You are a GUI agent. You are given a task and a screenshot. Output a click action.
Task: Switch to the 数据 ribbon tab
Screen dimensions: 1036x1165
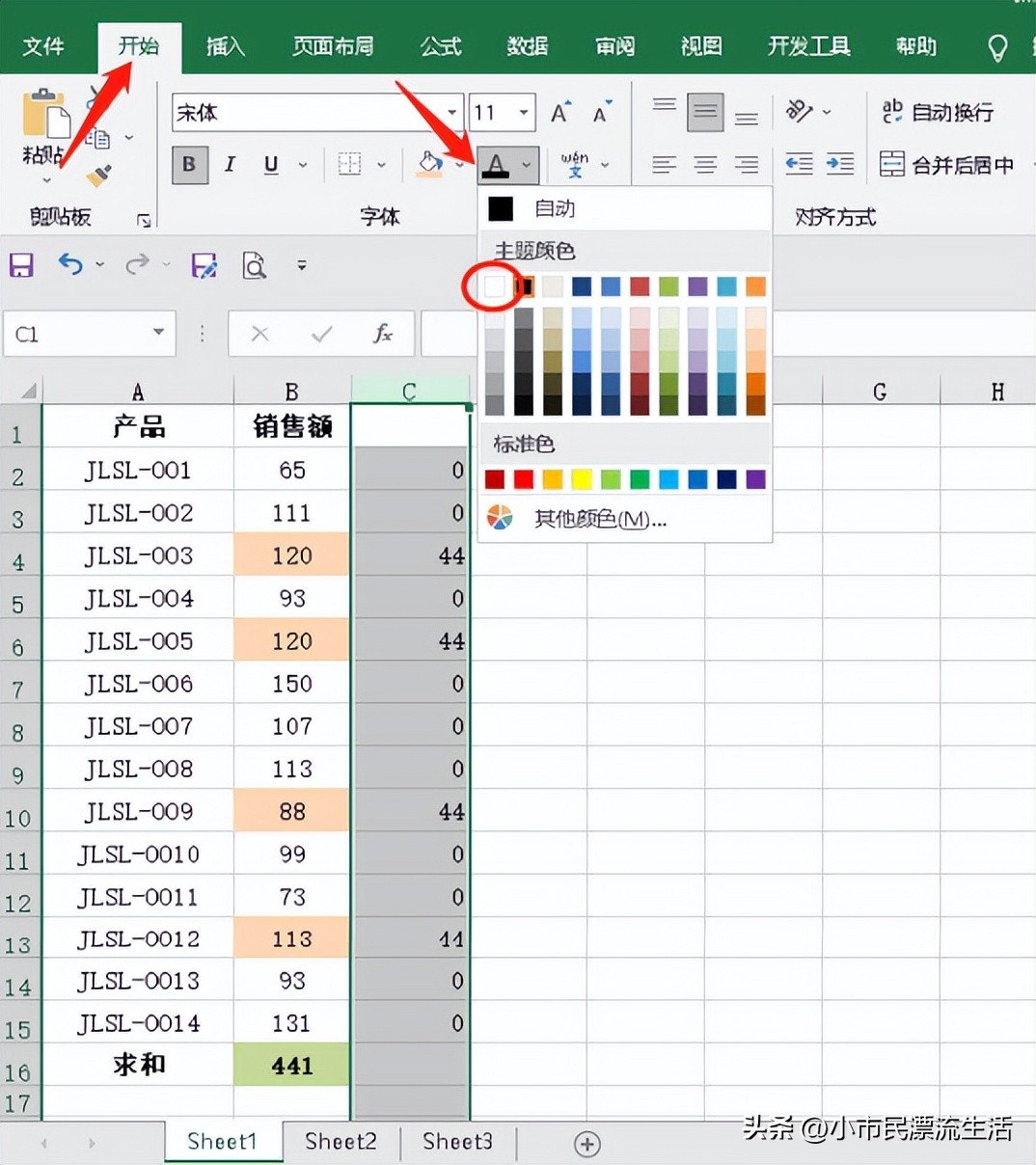[528, 46]
